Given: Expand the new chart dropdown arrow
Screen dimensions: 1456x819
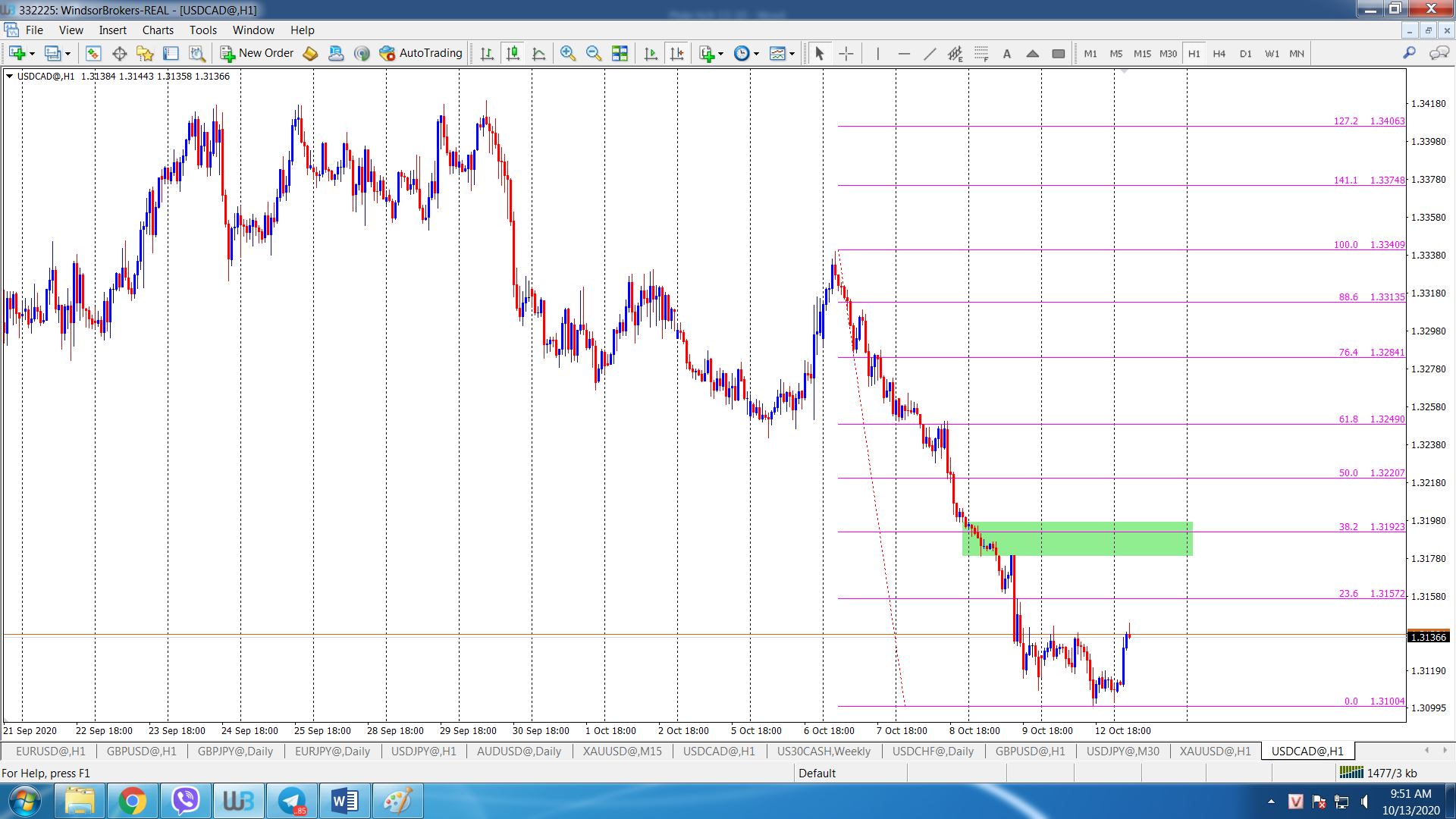Looking at the screenshot, I should [x=32, y=54].
